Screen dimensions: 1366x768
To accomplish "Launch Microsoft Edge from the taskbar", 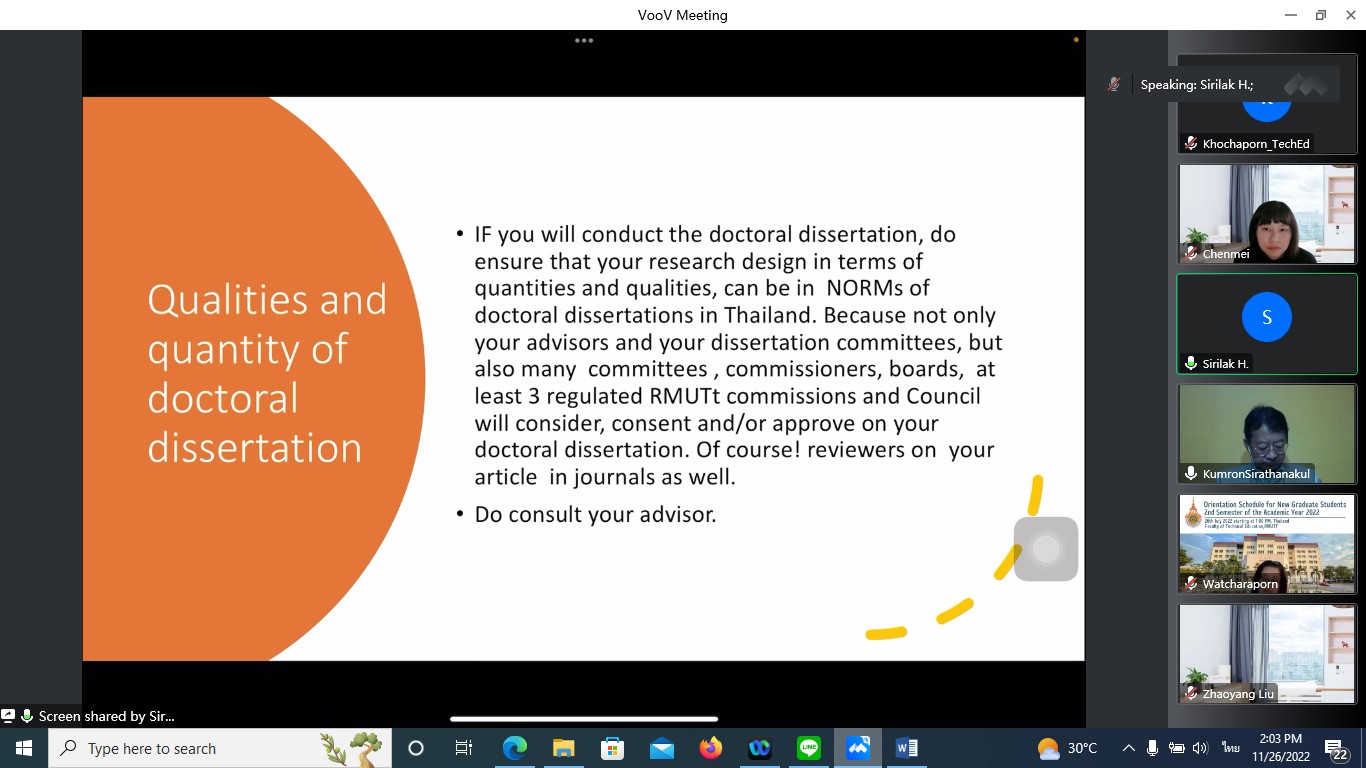I will (x=514, y=748).
